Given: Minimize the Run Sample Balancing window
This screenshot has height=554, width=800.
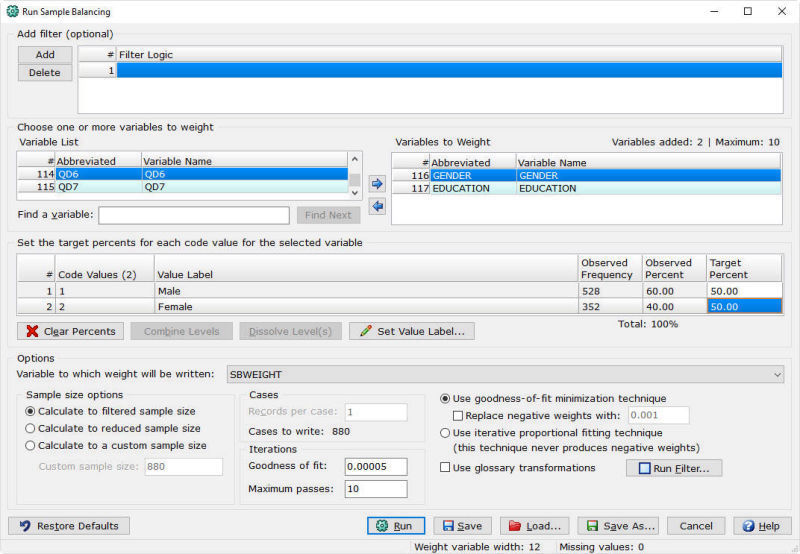Looking at the screenshot, I should pos(714,11).
